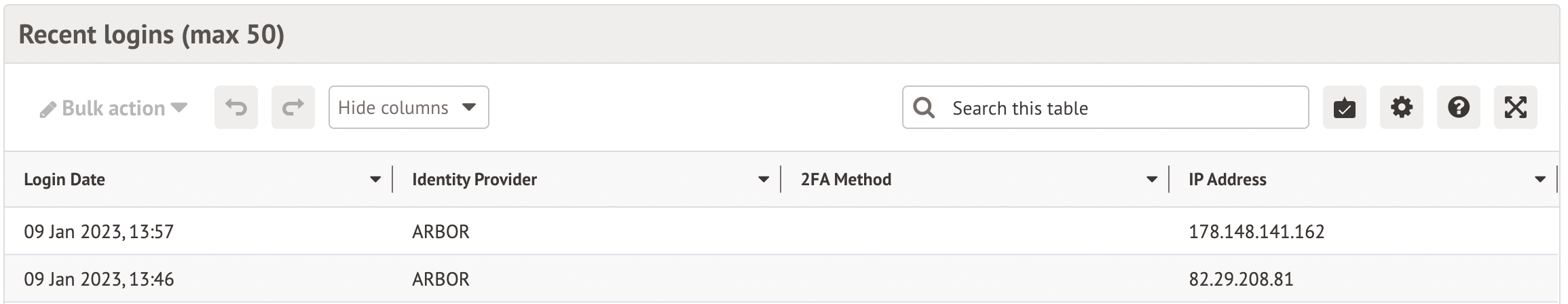Click the calendar checkmark icon

[x=1344, y=107]
